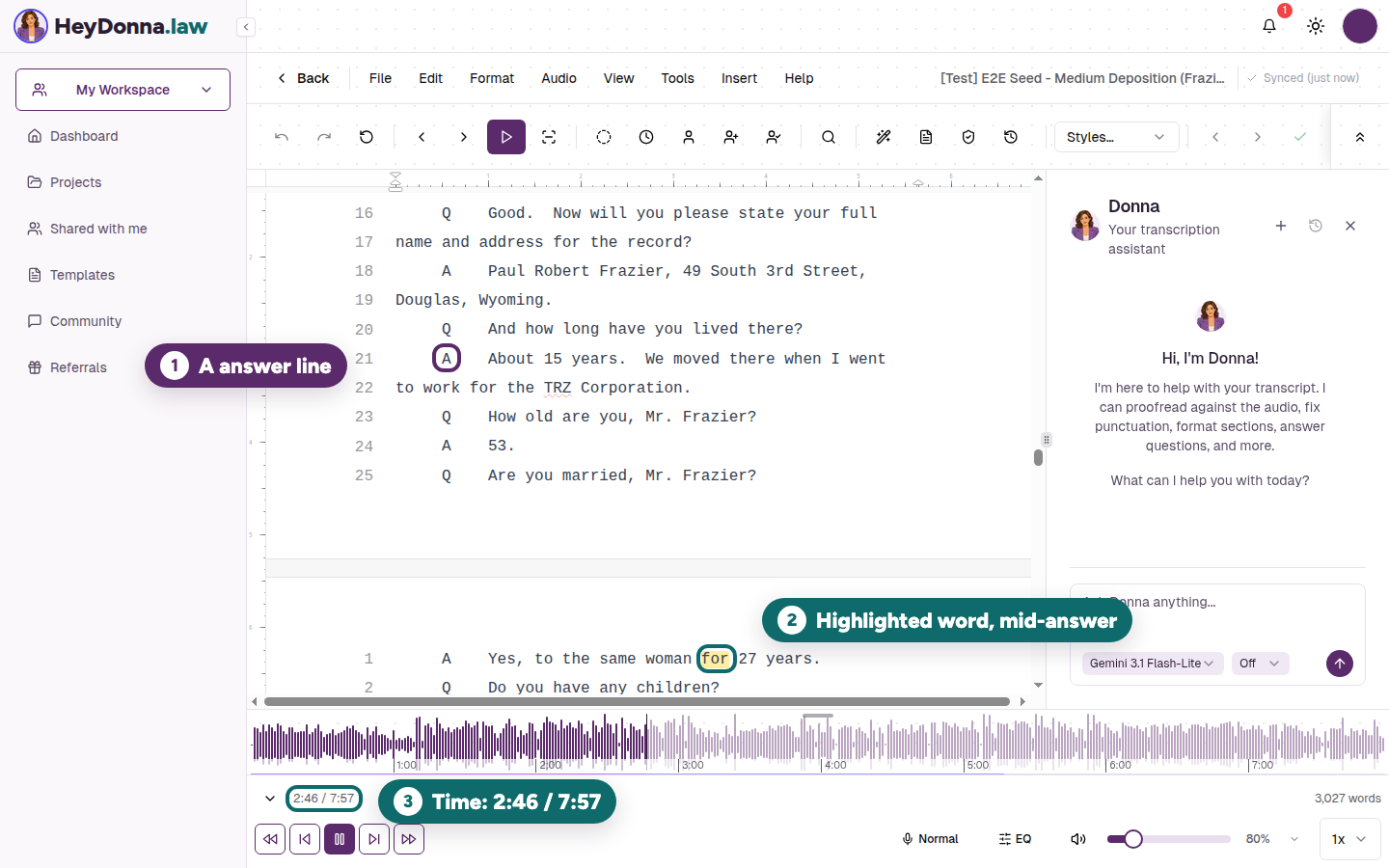Click the redo arrow in toolbar
1389x868 pixels.
pos(324,137)
